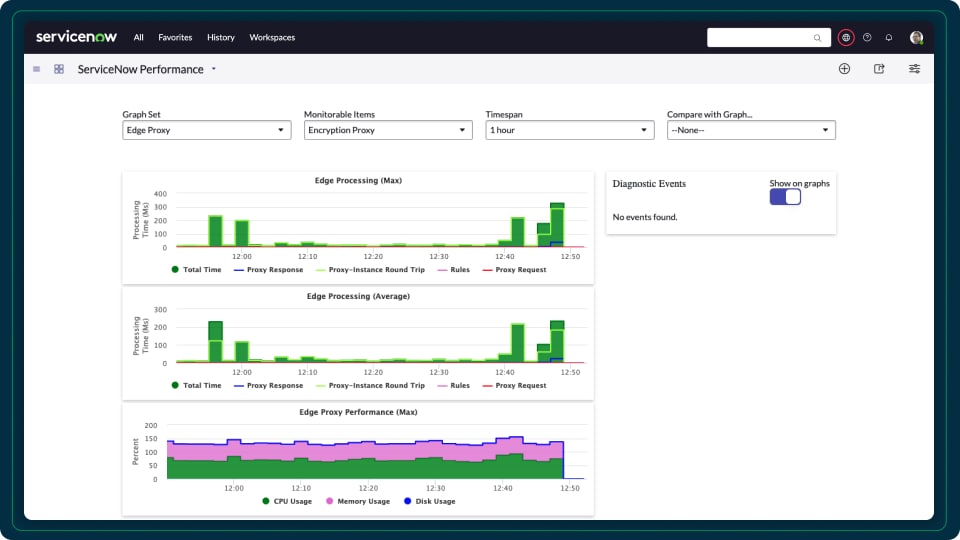Open the Timespan dropdown
The width and height of the screenshot is (960, 540).
(570, 130)
